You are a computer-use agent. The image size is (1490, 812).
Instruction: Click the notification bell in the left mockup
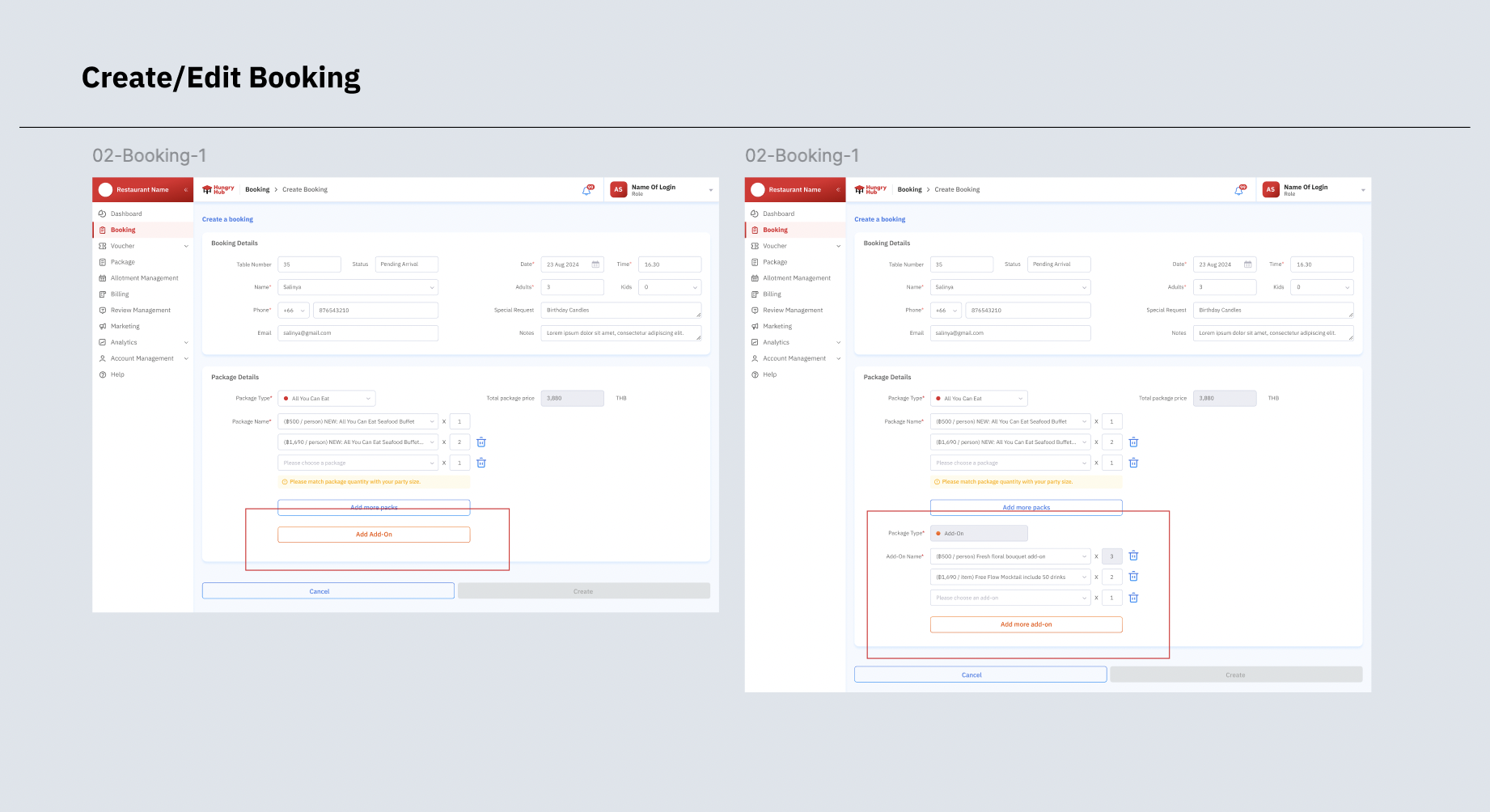(x=586, y=190)
